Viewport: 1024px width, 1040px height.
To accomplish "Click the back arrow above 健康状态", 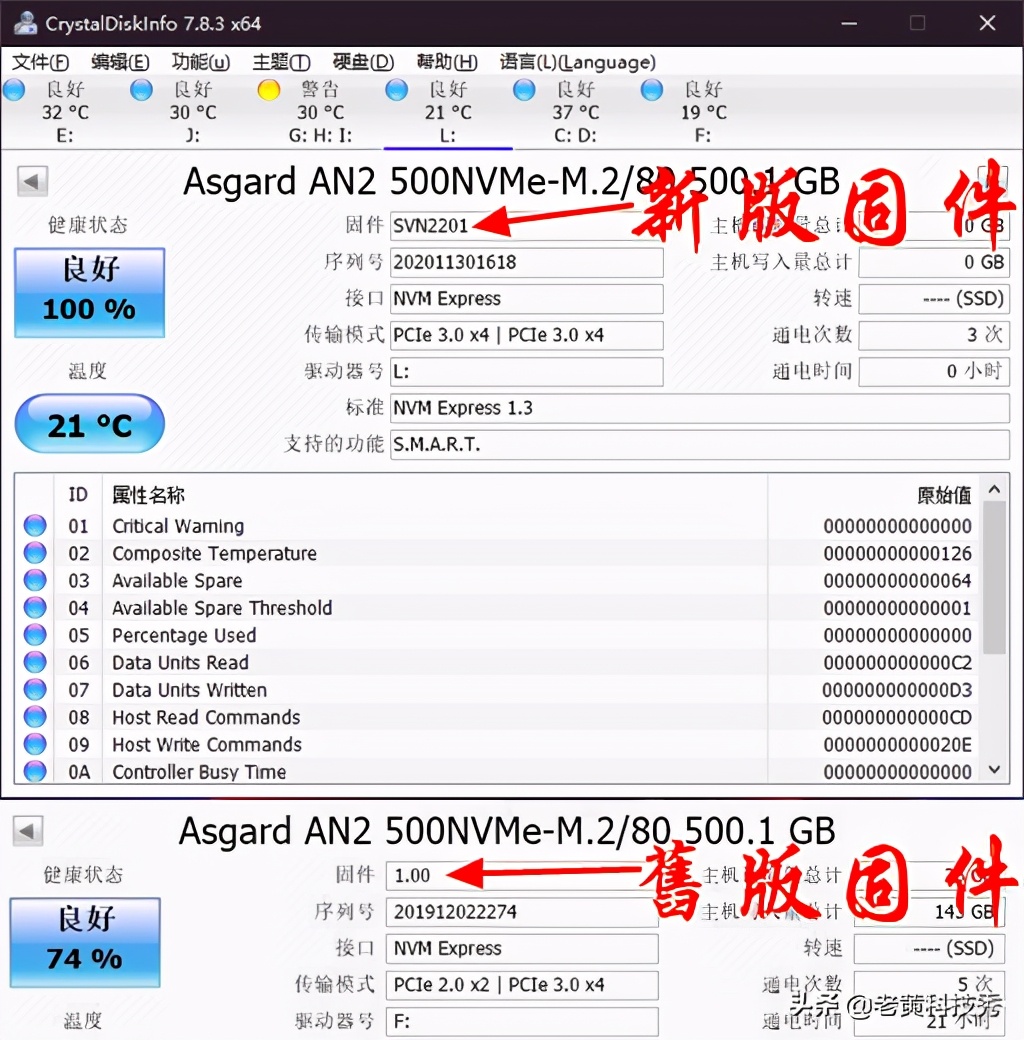I will pyautogui.click(x=30, y=180).
